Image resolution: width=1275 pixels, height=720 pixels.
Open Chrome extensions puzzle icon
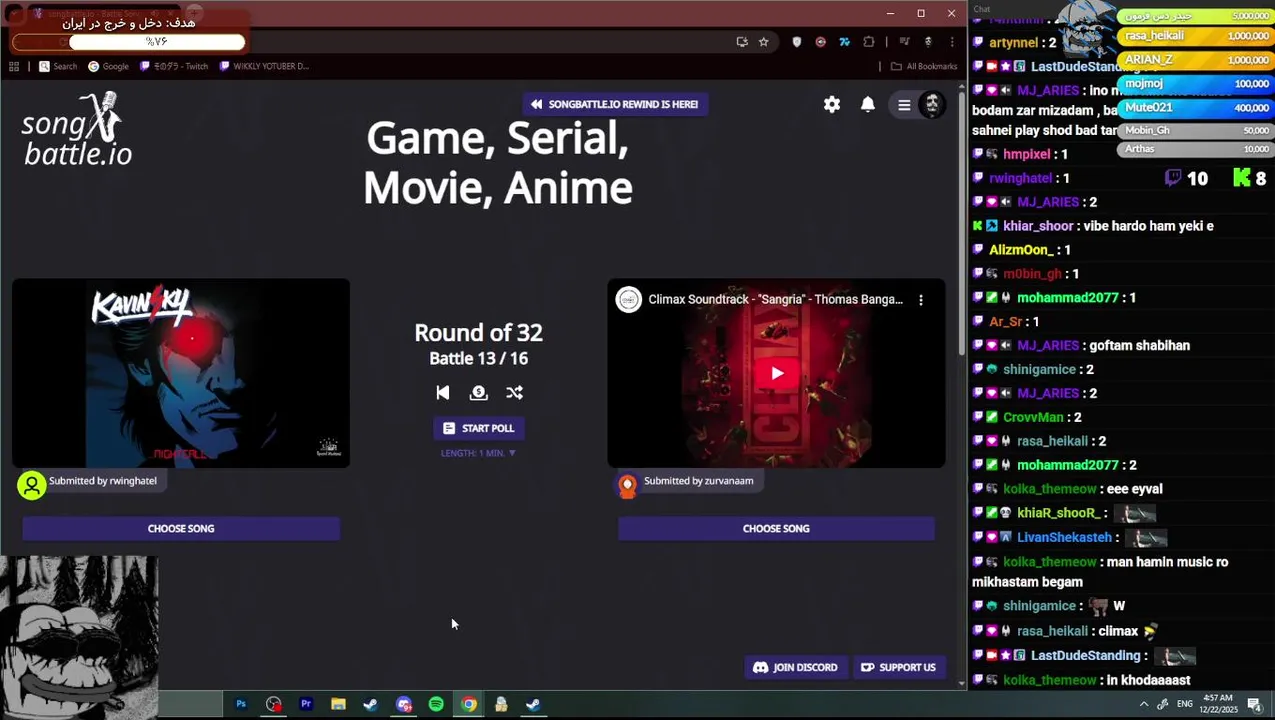tap(868, 42)
